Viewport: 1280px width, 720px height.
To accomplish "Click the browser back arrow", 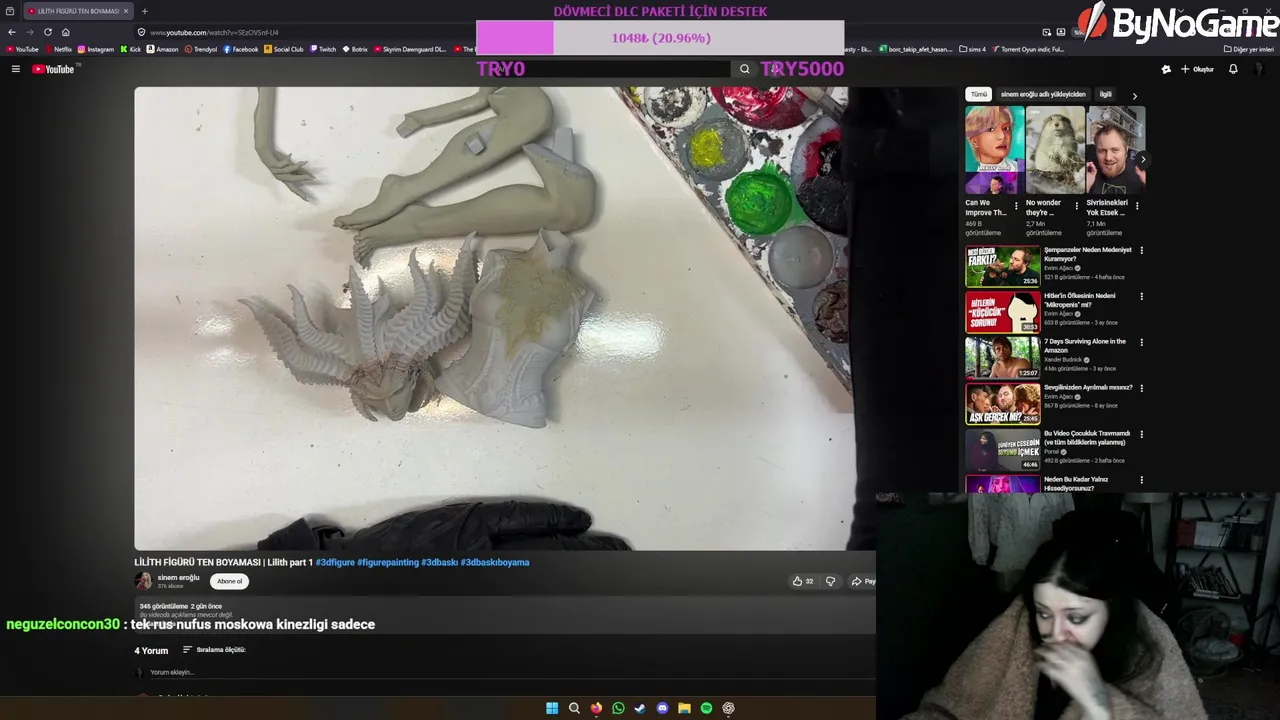I will pos(12,32).
